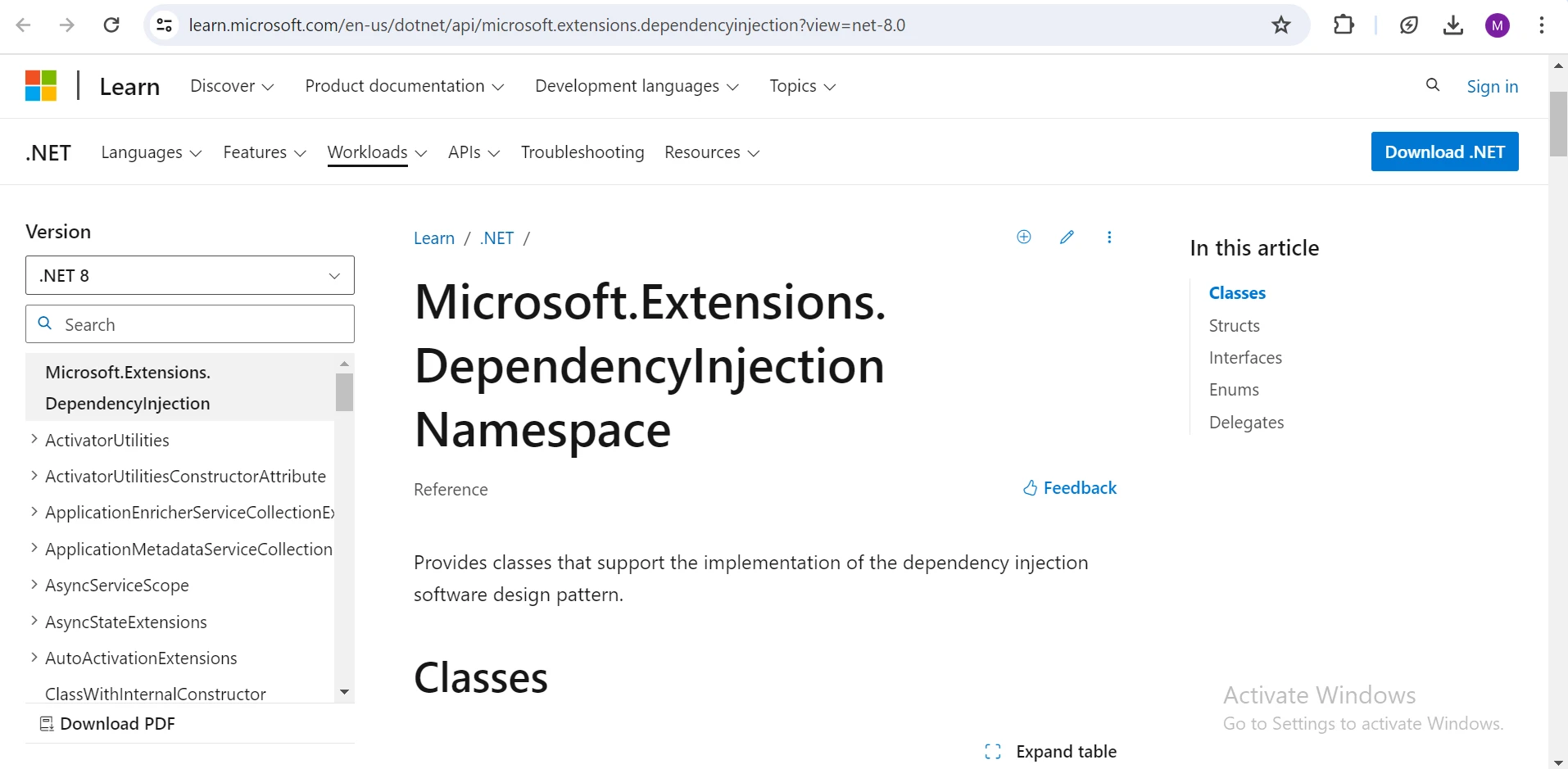The image size is (1568, 769).
Task: Open the Resources dropdown
Action: pyautogui.click(x=712, y=152)
